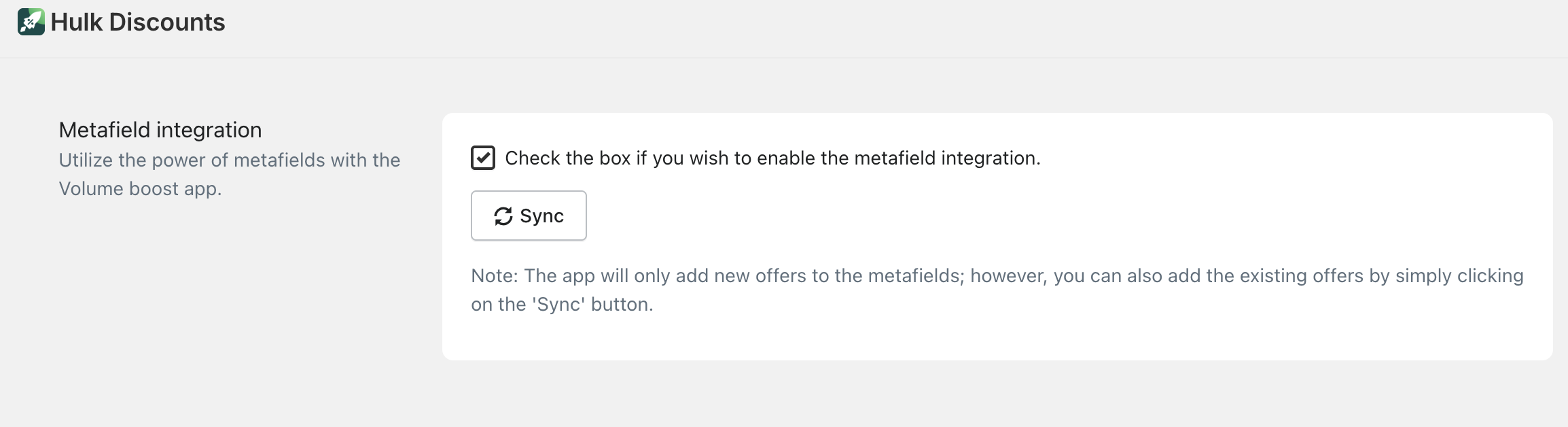
Task: Click the word "Hulk" in the header
Action: click(x=76, y=22)
